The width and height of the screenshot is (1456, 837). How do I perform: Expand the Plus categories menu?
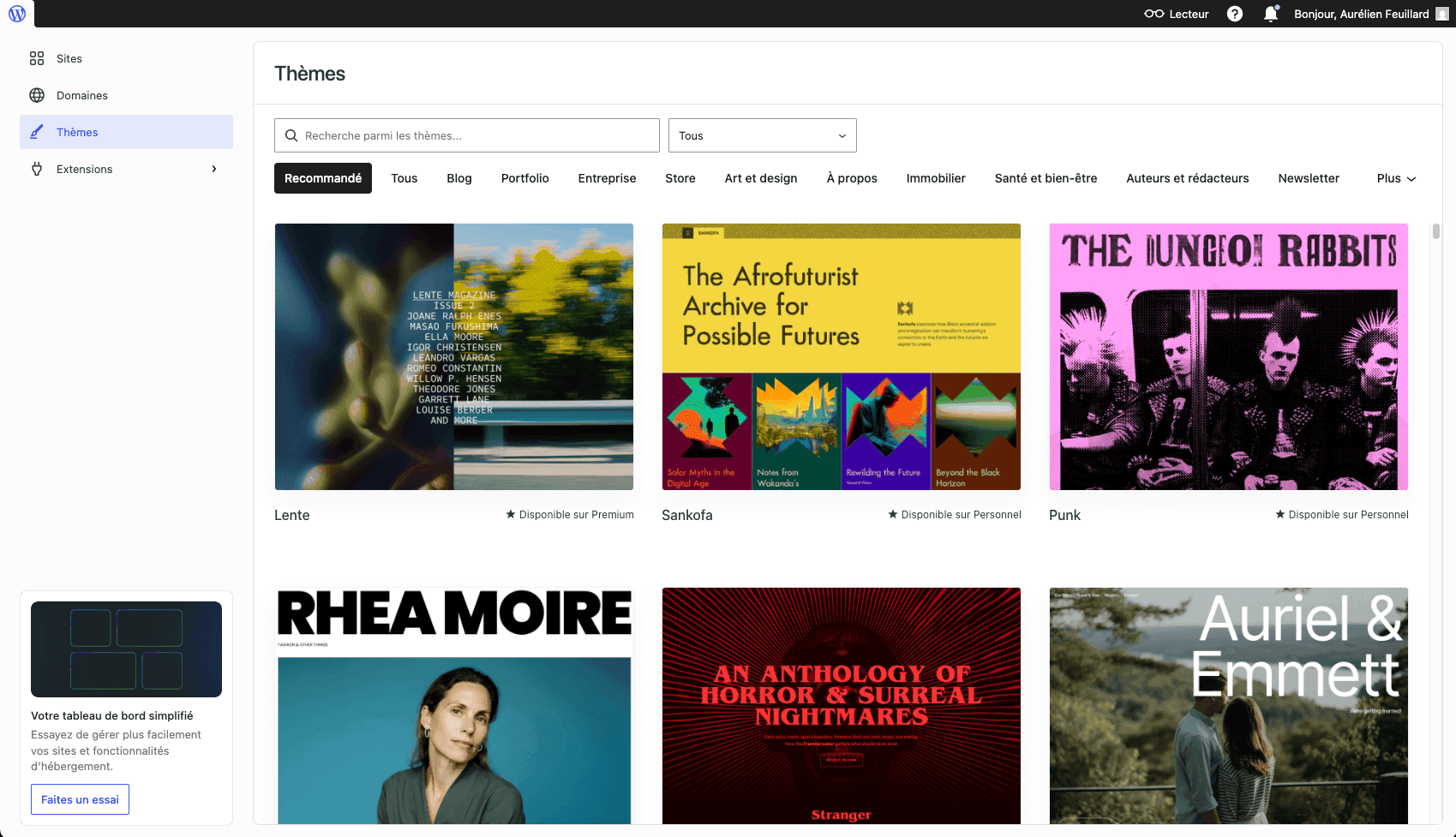[x=1396, y=178]
